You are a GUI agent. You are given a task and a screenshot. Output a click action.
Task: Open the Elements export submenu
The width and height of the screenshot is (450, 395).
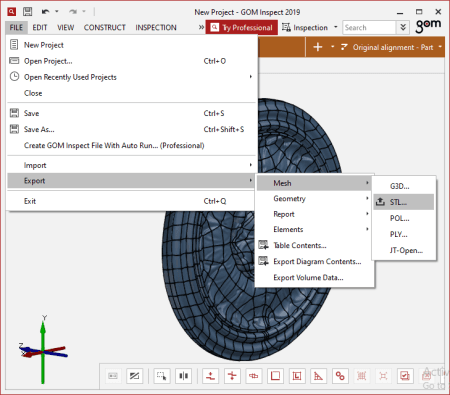point(314,229)
